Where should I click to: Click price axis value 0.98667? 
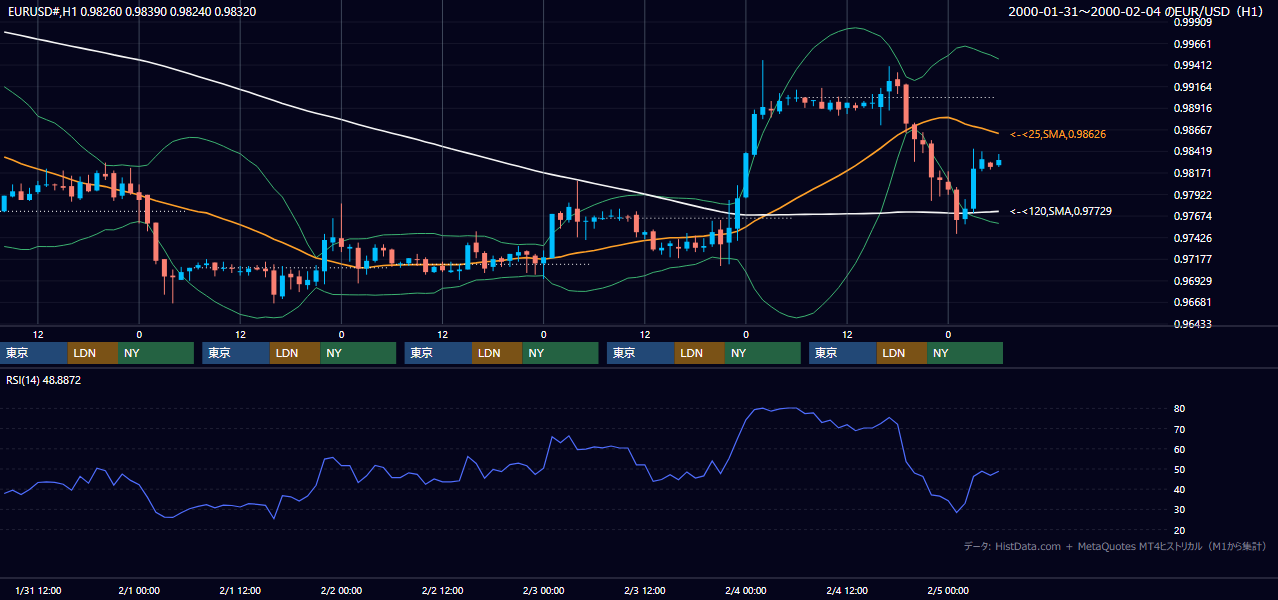point(1191,130)
